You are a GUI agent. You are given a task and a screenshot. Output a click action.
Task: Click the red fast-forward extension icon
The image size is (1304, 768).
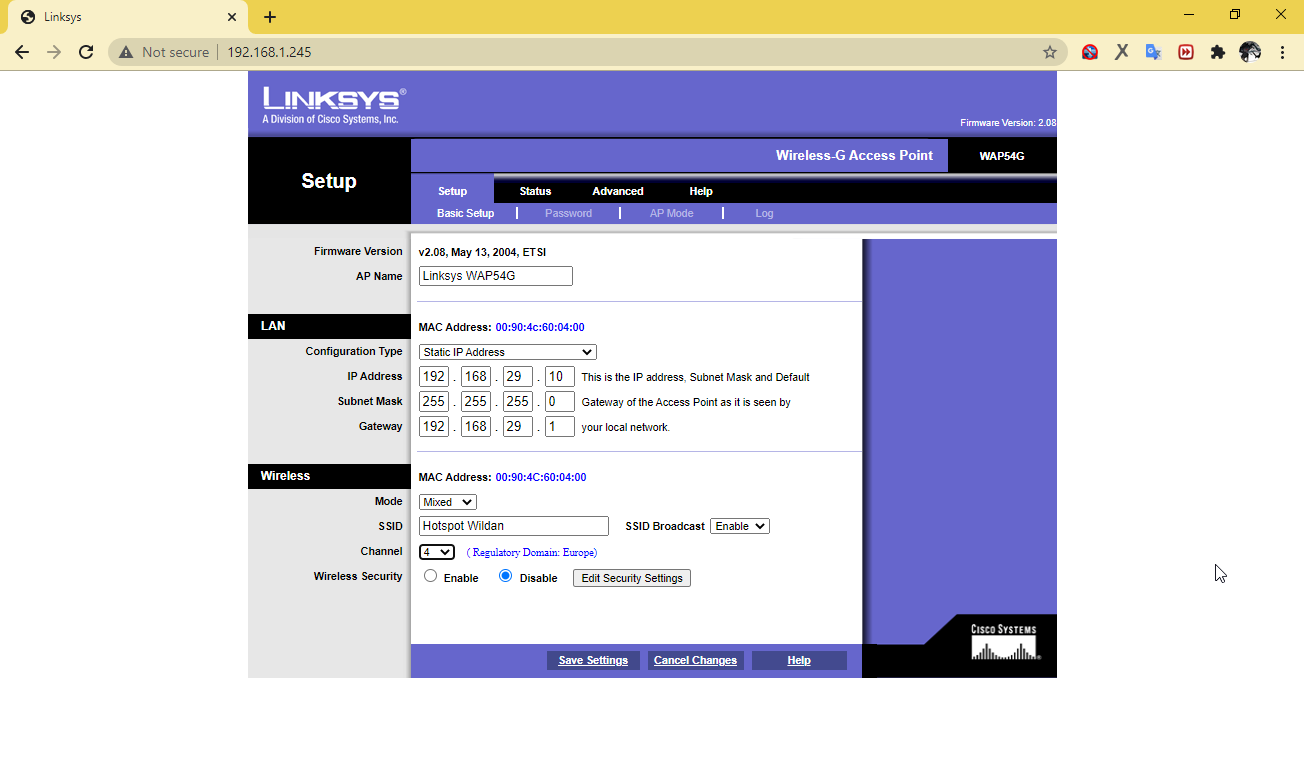[1186, 52]
